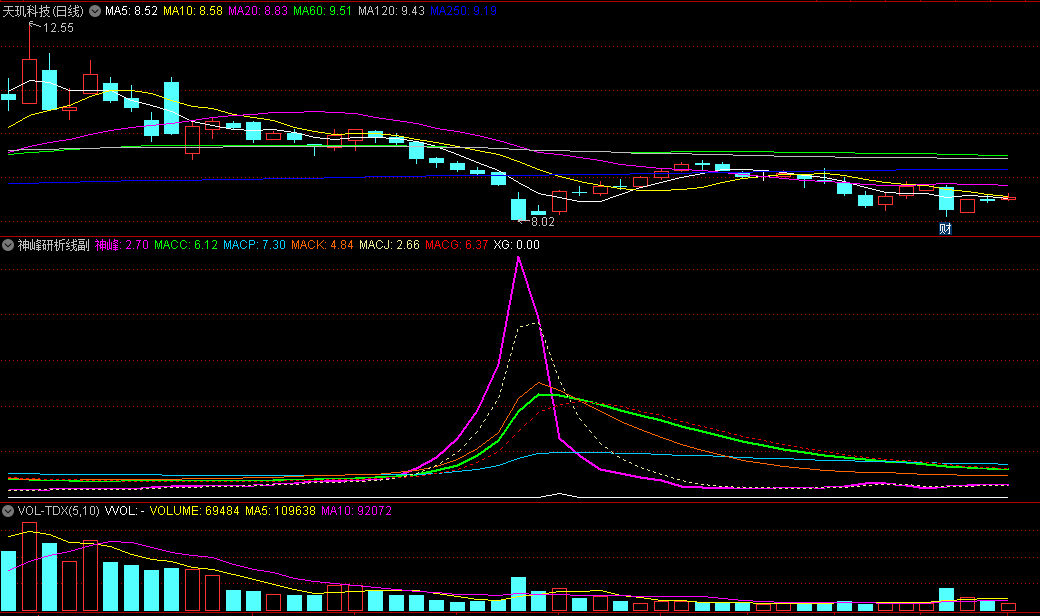Viewport: 1040px width, 616px height.
Task: Expand the 天玑科技 main chart indicator dropdown
Action: [x=95, y=11]
